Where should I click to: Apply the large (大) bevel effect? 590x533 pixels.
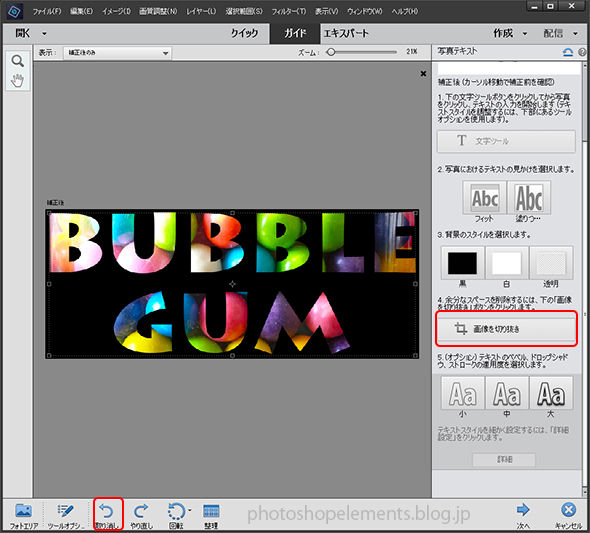click(551, 393)
